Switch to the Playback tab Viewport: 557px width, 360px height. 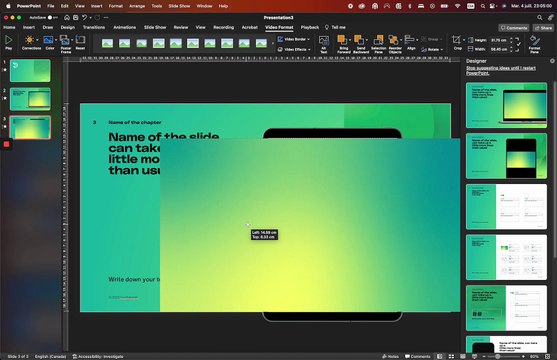[310, 27]
